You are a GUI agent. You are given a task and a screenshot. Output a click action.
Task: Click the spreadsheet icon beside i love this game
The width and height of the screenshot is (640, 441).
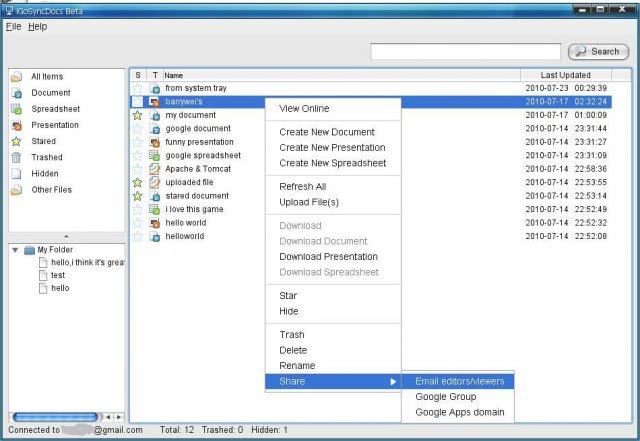pos(155,209)
